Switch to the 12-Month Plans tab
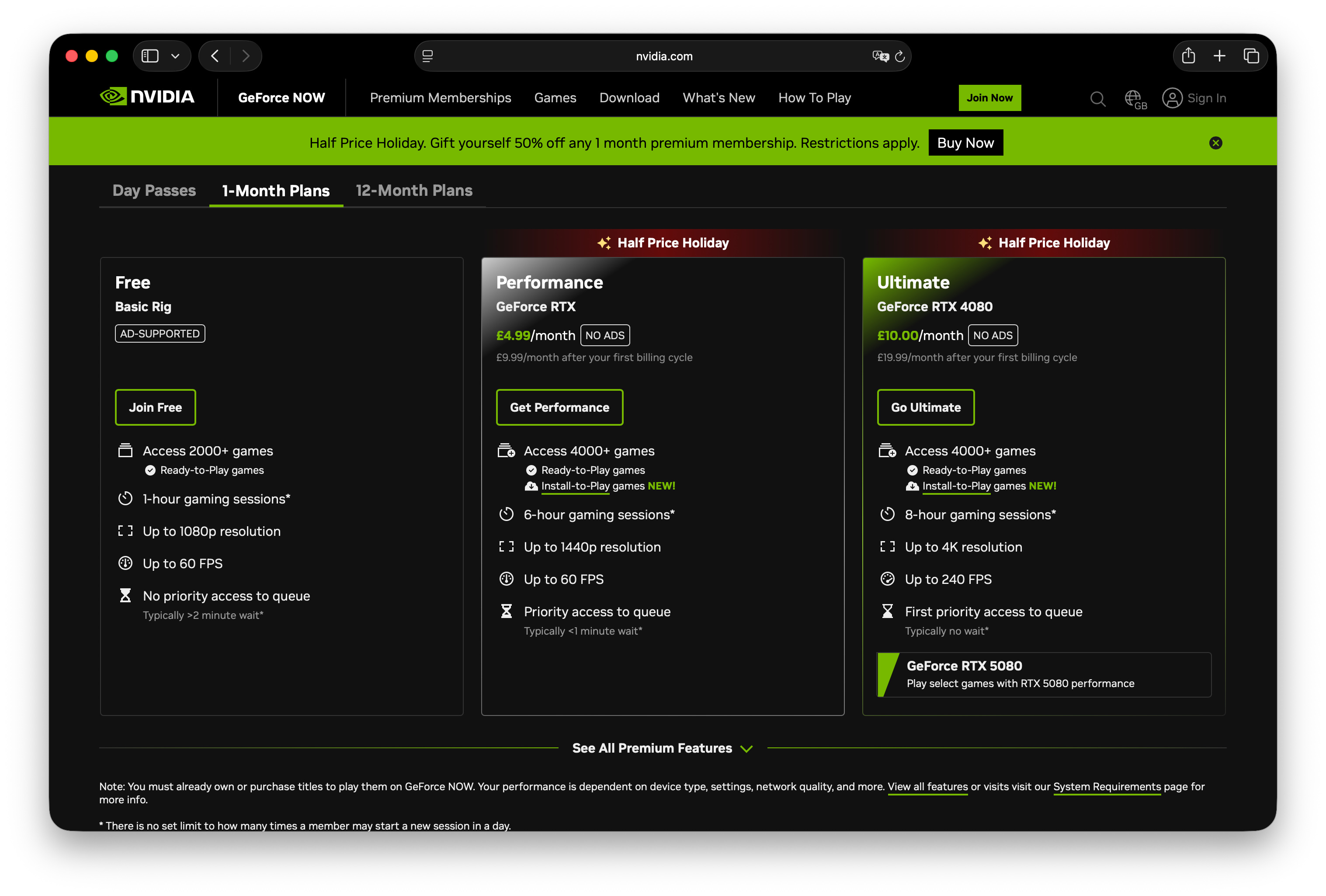This screenshot has width=1326, height=896. (413, 191)
